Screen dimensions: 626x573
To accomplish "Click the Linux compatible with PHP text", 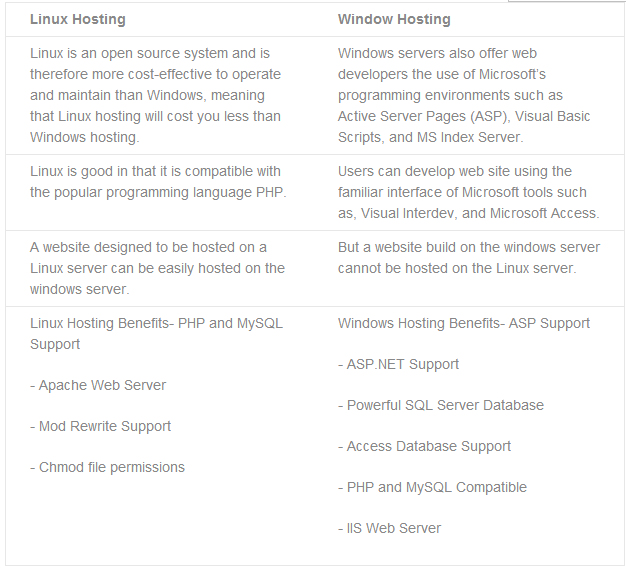I will coord(158,182).
